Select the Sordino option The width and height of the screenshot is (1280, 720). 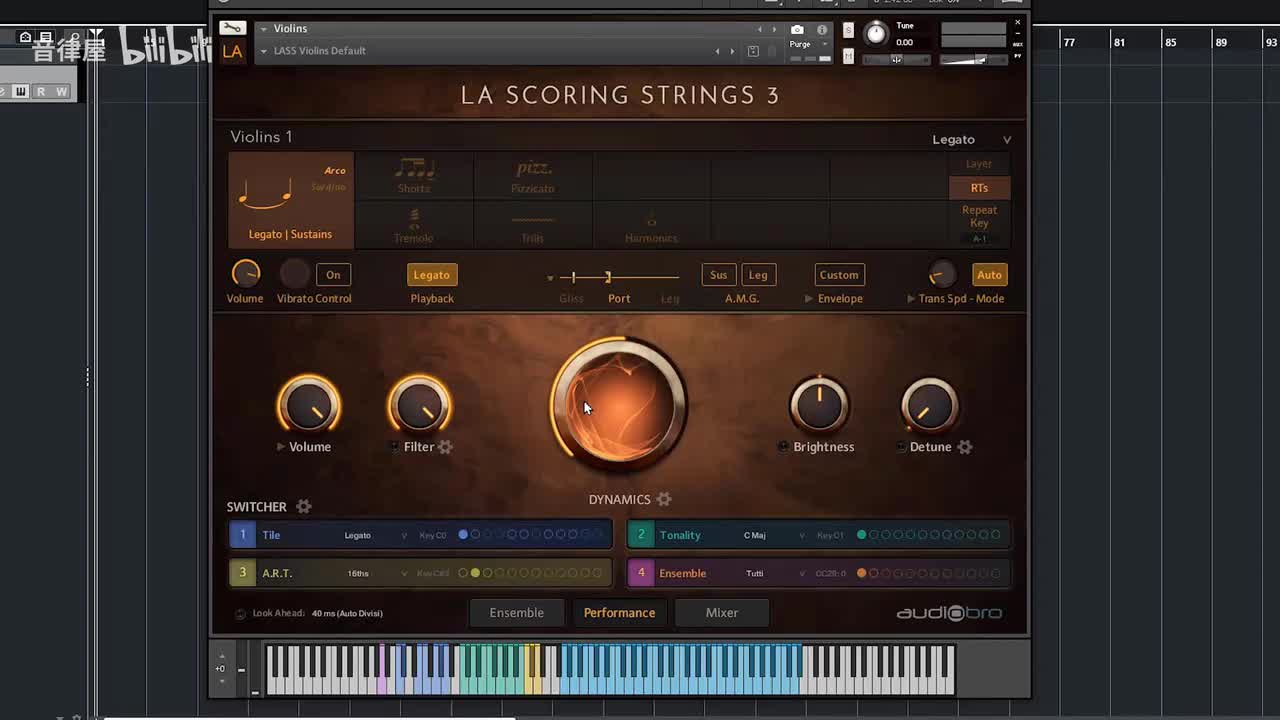point(328,187)
